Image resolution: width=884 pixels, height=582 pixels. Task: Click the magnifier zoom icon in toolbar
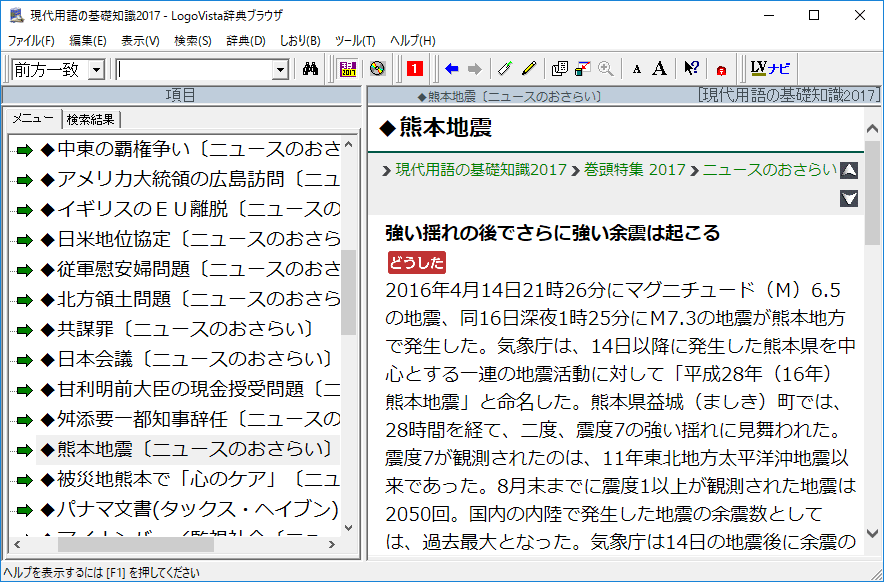click(605, 69)
